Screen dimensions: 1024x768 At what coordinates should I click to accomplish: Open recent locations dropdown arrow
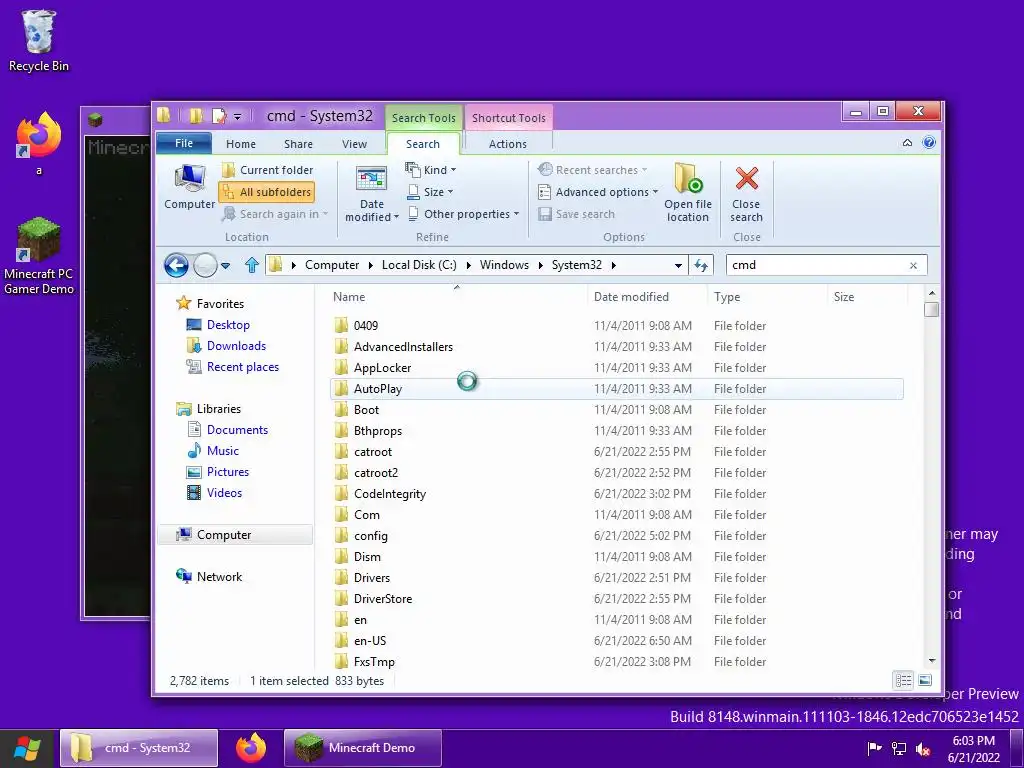coord(225,265)
